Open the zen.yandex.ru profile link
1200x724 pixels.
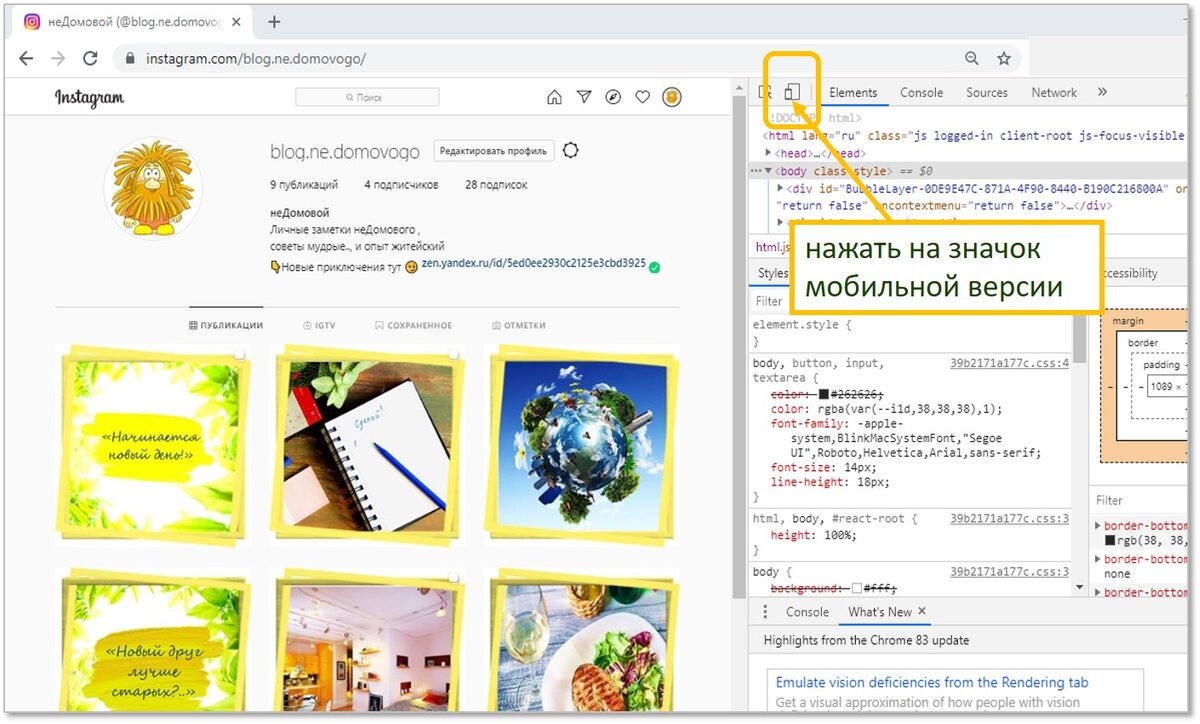point(534,265)
